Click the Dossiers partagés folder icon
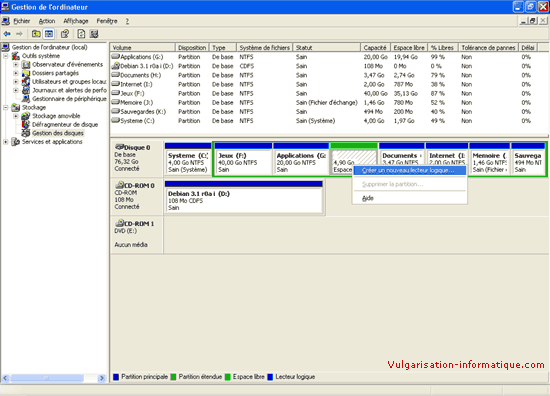Viewport: 550px width, 396px height. click(x=26, y=73)
